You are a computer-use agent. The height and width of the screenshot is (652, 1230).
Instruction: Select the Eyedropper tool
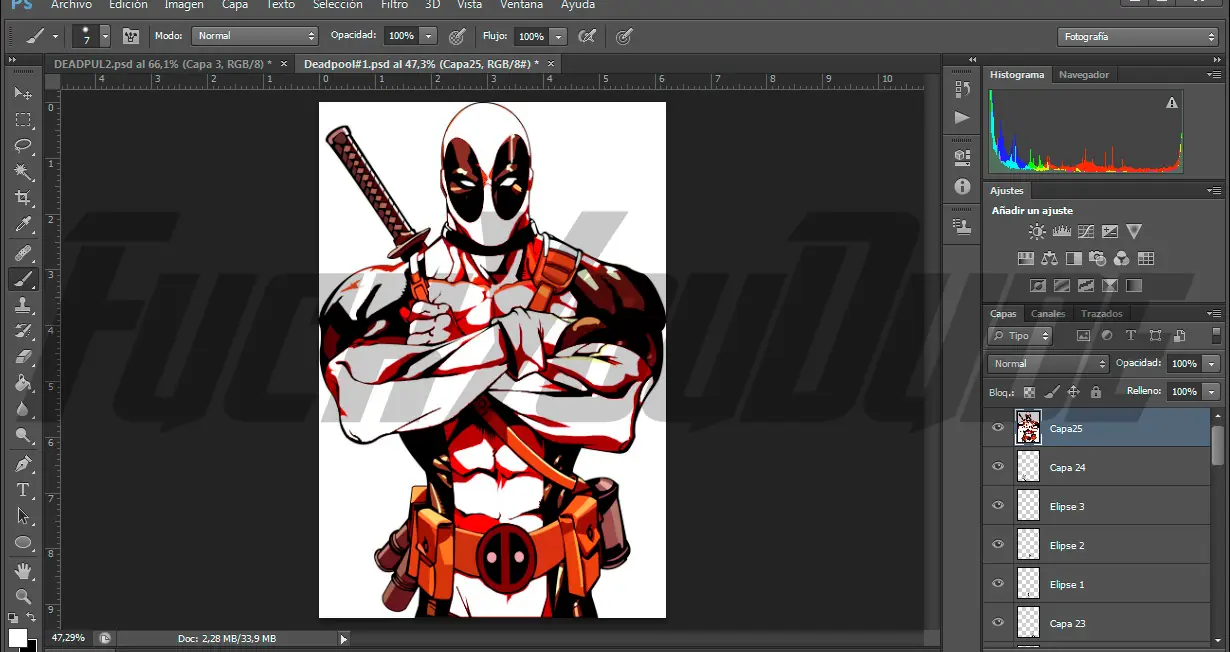(23, 225)
